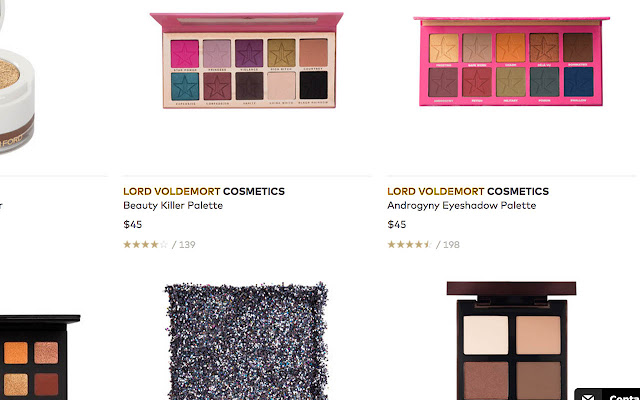
Task: Click the $45 price under Beauty Killer
Action: pos(133,224)
